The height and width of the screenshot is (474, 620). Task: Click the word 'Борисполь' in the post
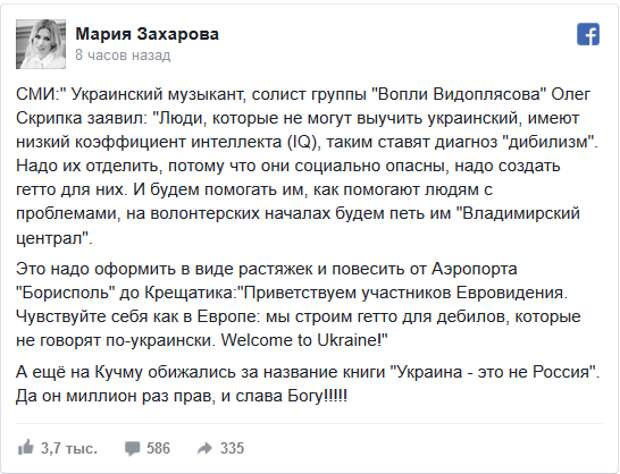66,293
